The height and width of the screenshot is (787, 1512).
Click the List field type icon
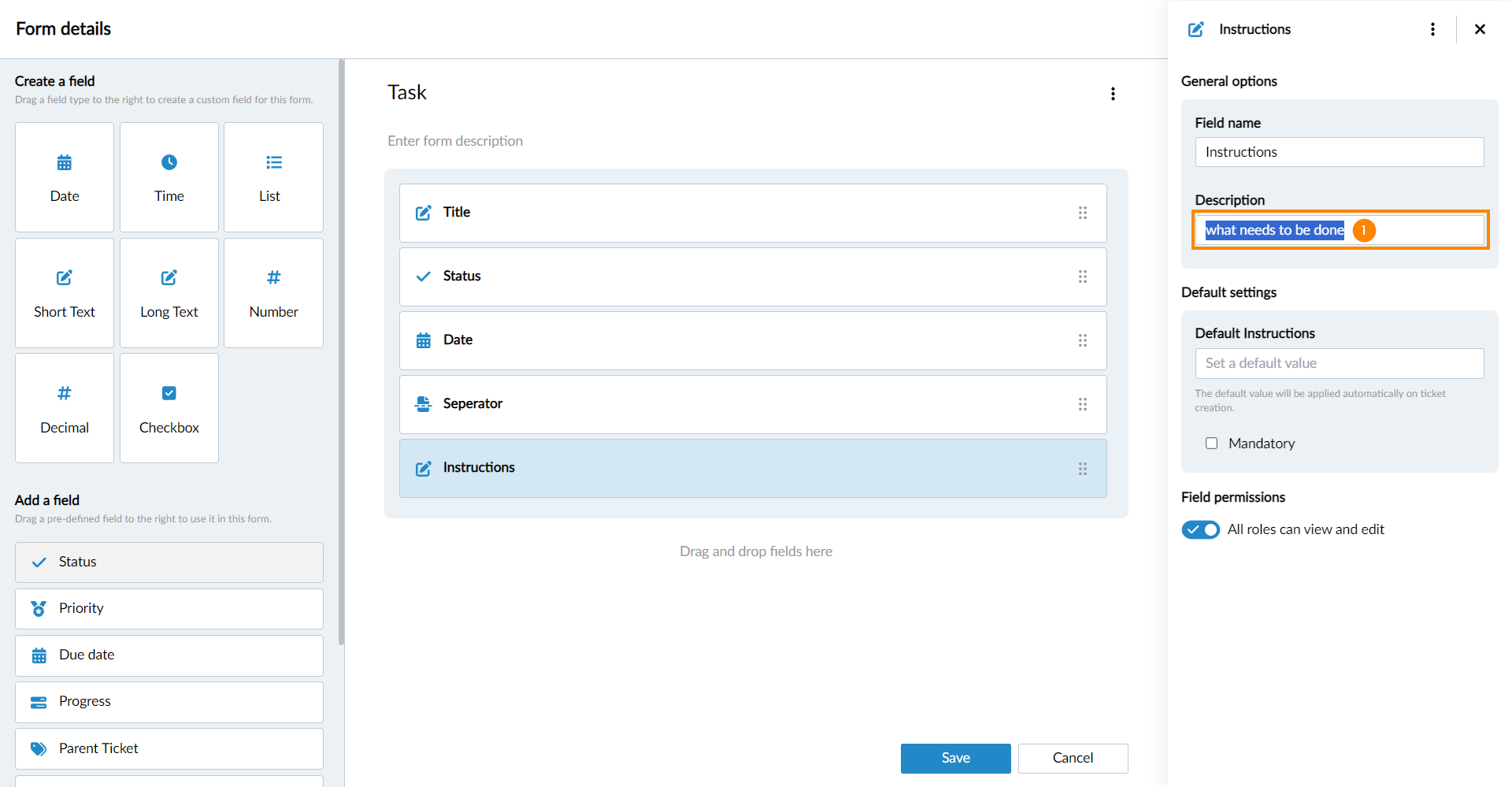point(273,163)
